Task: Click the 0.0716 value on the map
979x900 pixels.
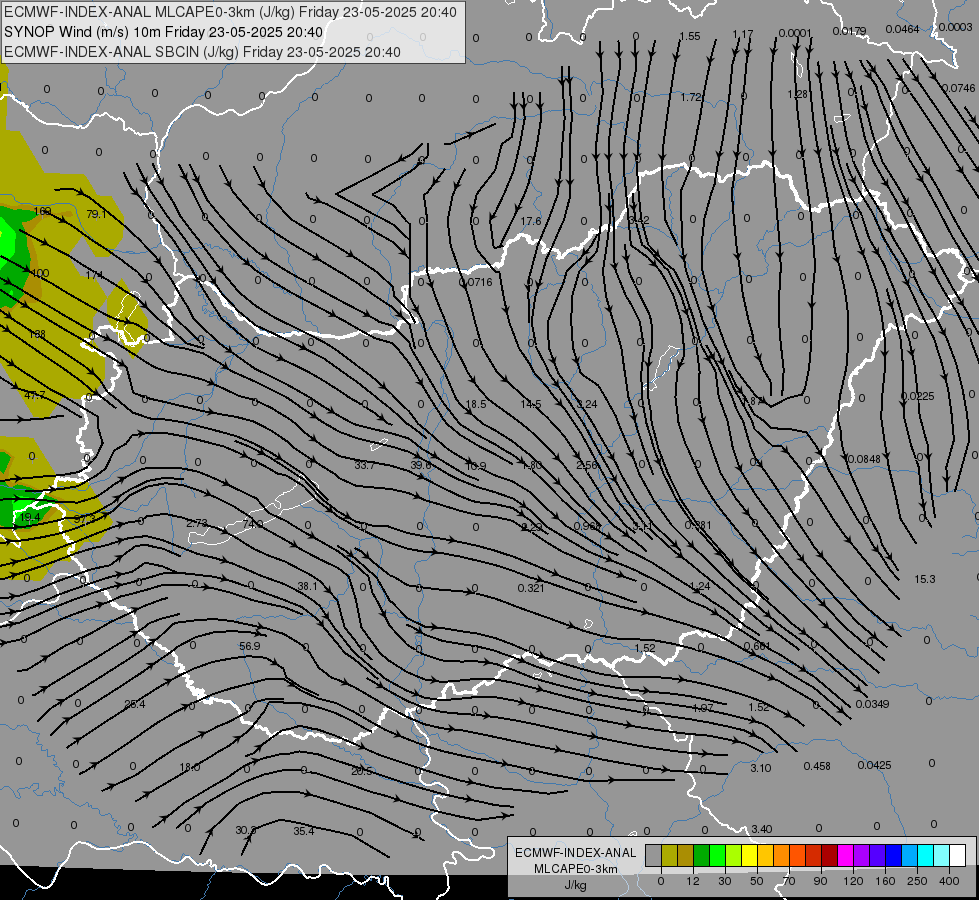Action: pos(476,282)
